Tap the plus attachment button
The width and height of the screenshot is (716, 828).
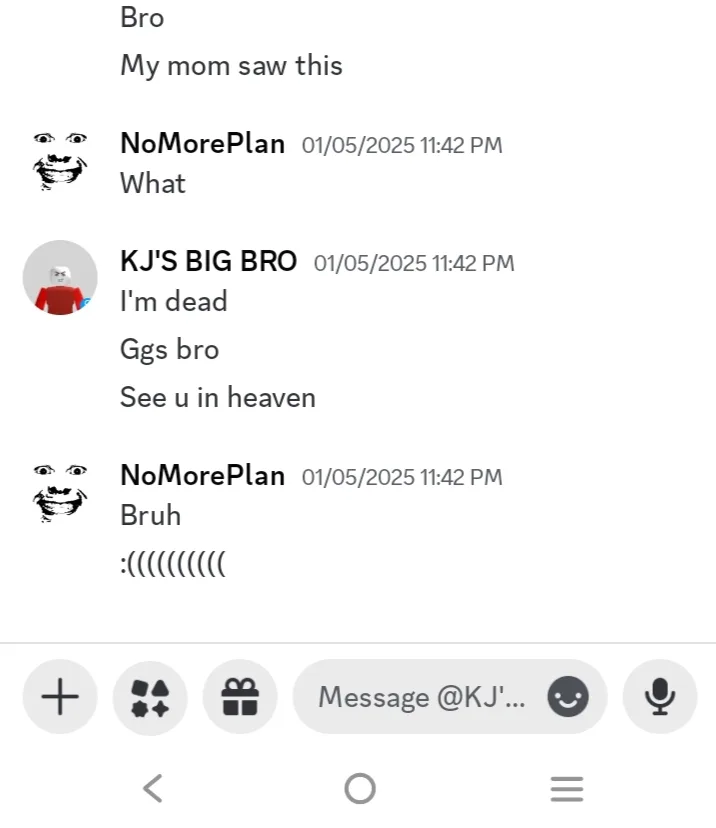[x=60, y=697]
